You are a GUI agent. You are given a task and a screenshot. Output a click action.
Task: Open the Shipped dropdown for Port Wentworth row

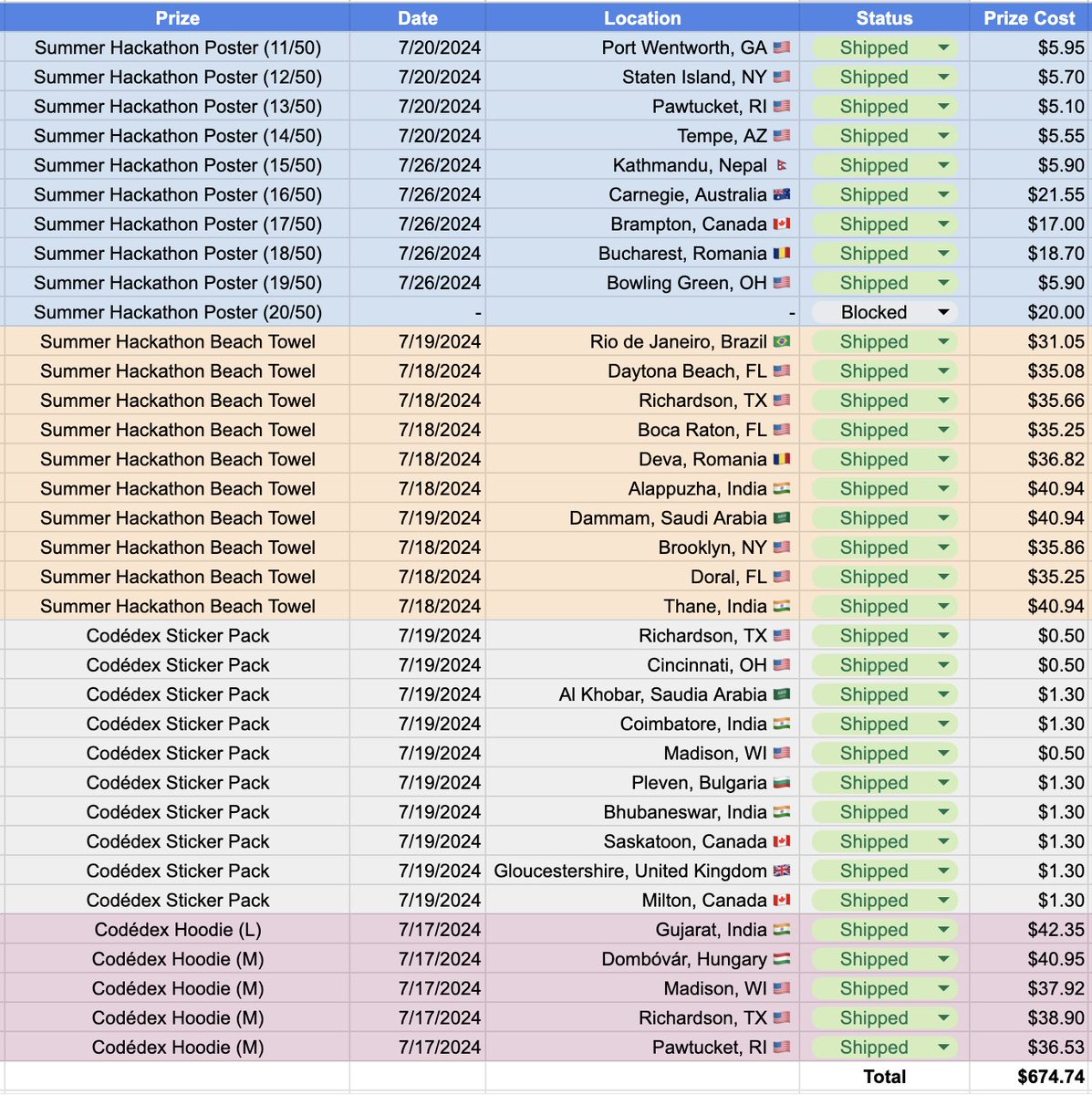(x=941, y=47)
